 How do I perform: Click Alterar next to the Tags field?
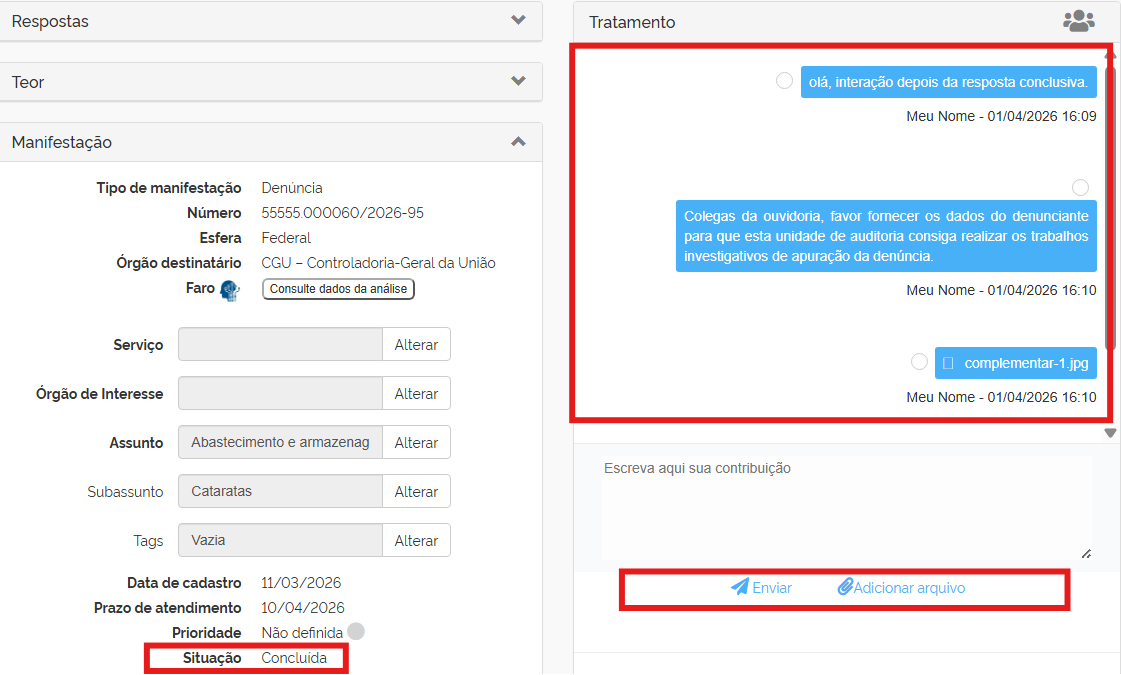coord(416,540)
